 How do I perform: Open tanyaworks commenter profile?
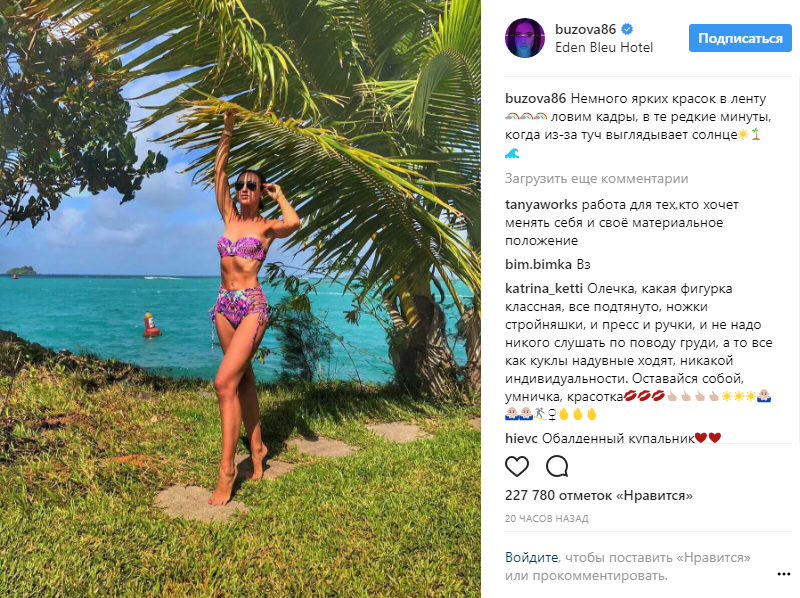(542, 203)
